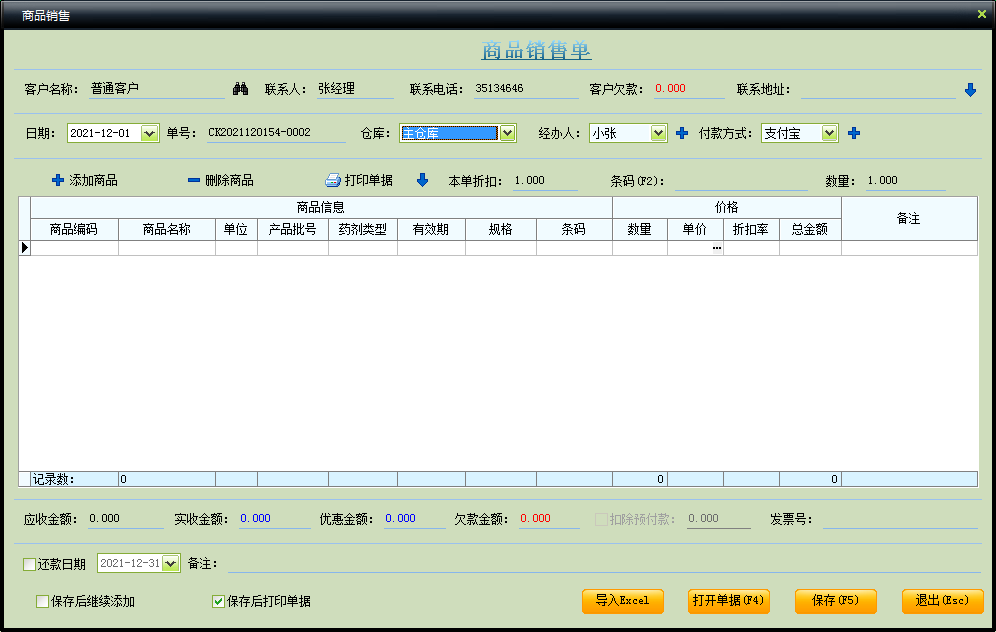Image resolution: width=996 pixels, height=632 pixels.
Task: Click the 商品信息 group header
Action: (x=321, y=208)
